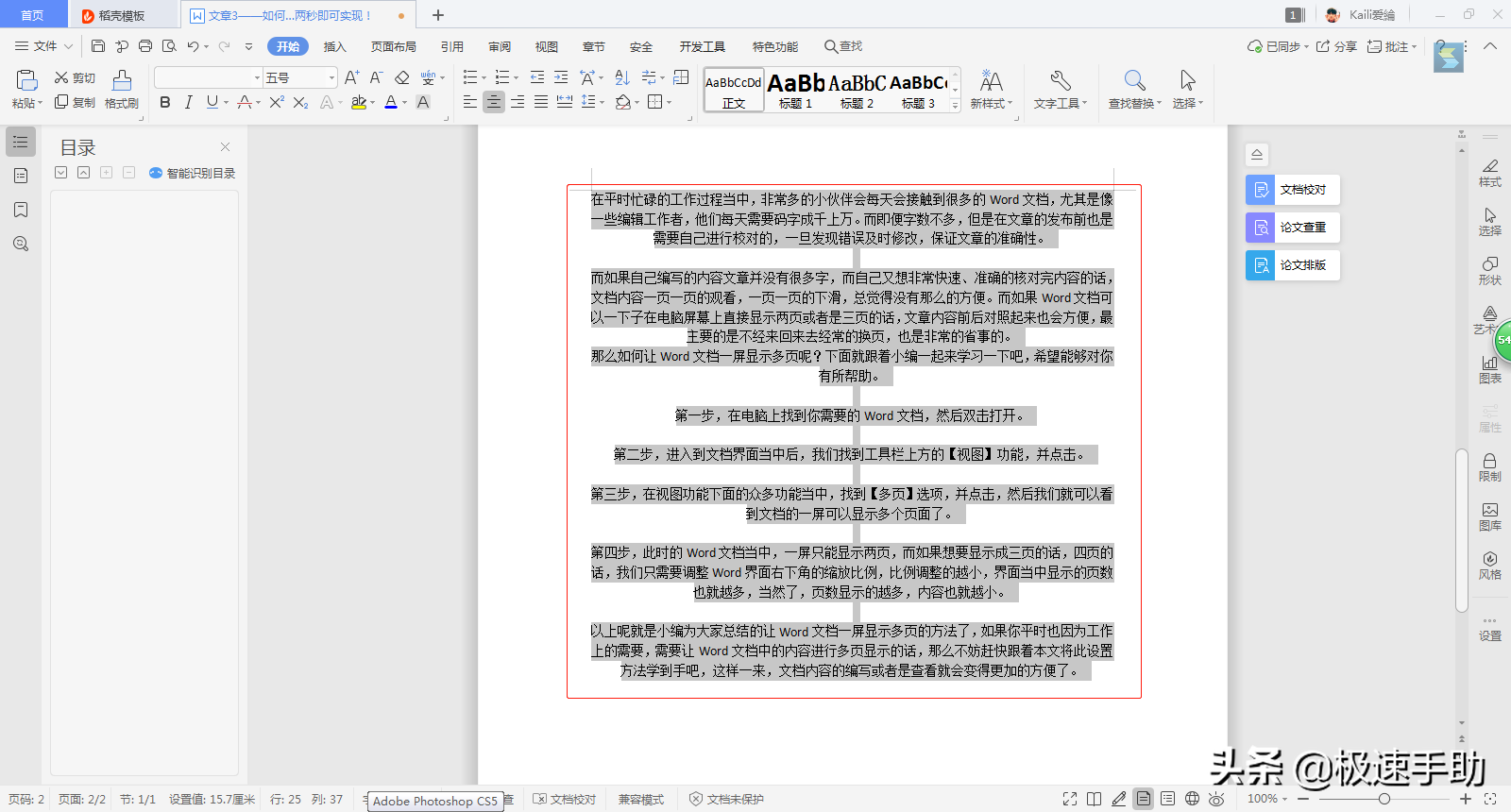Image resolution: width=1511 pixels, height=812 pixels.
Task: Click the vertical document scrollbar
Action: tap(1462, 531)
